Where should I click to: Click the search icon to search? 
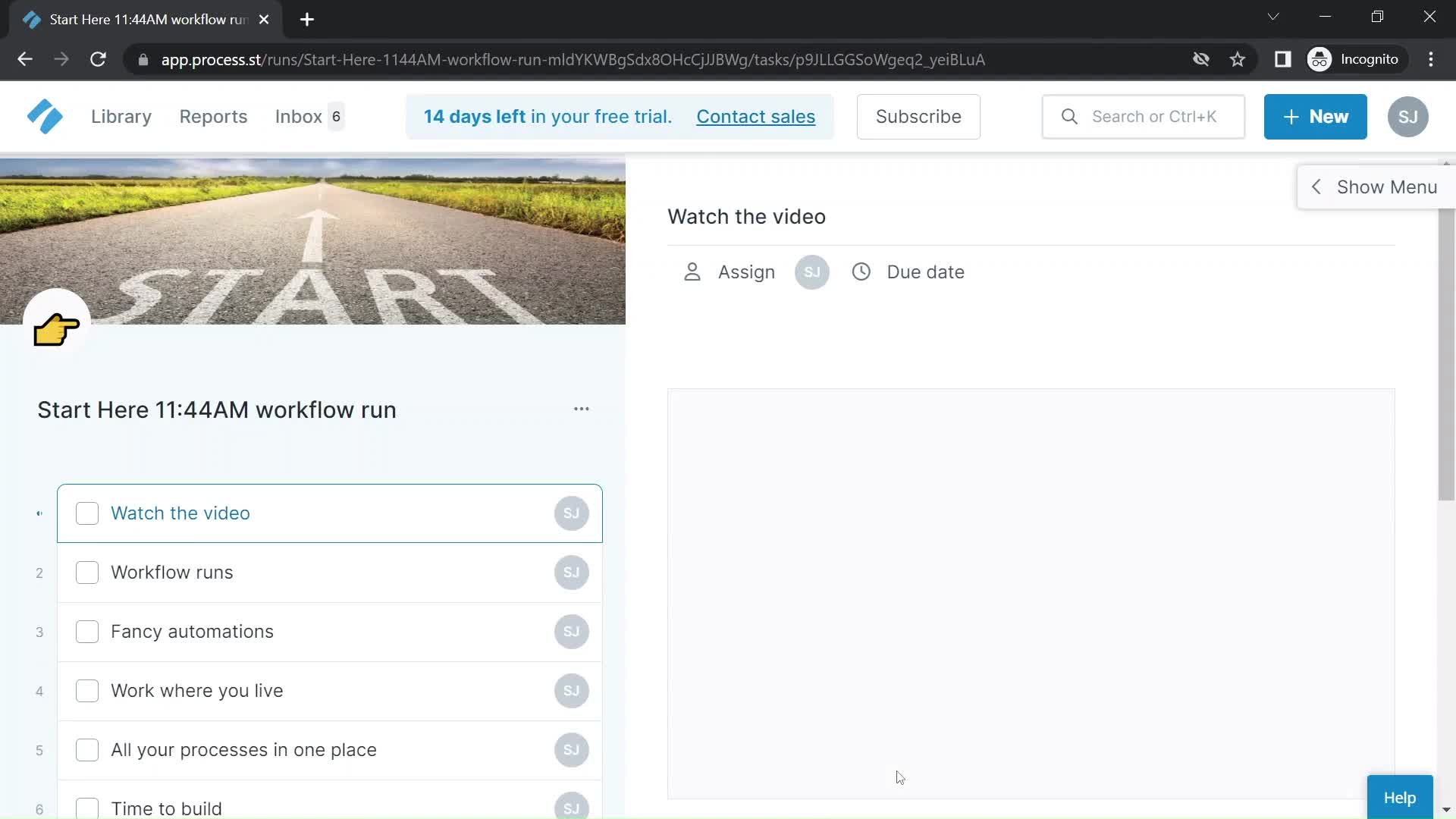tap(1068, 117)
